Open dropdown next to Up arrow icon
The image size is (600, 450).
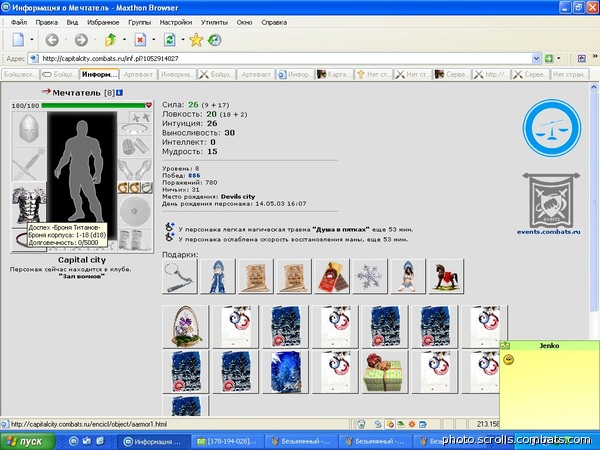pos(124,39)
